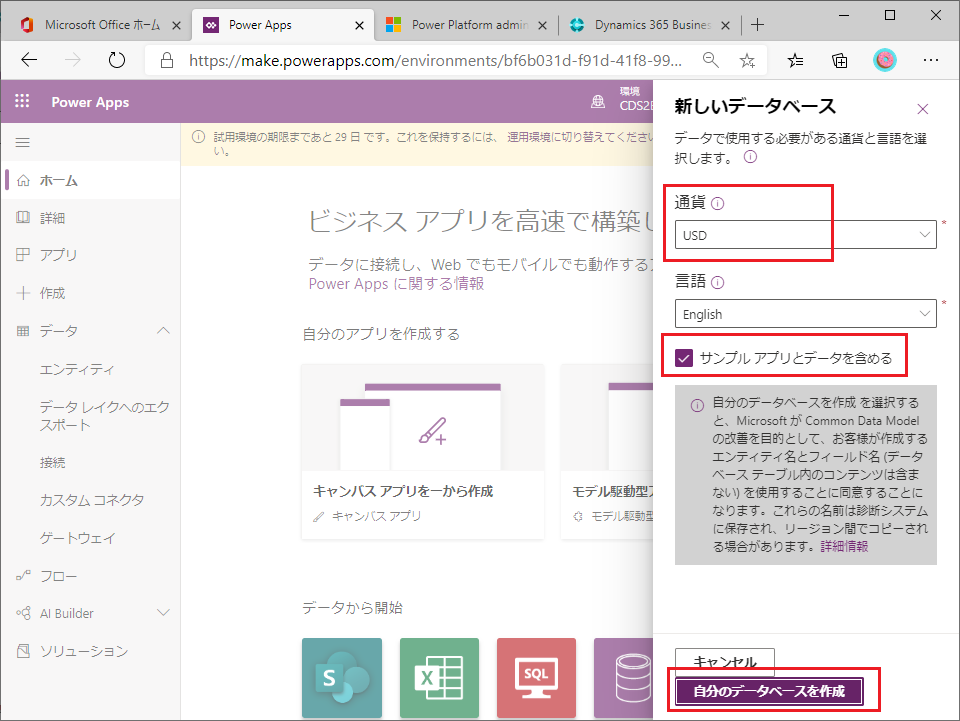Open データ レイクへのエクスポート item
Image resolution: width=960 pixels, height=721 pixels.
point(104,416)
